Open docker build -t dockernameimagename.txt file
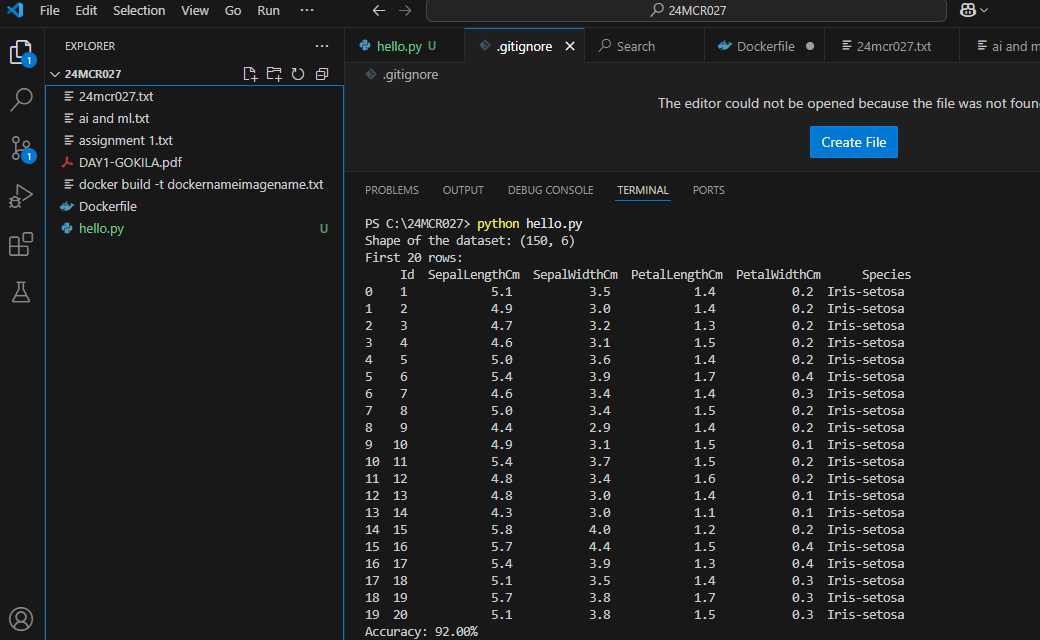 click(194, 184)
